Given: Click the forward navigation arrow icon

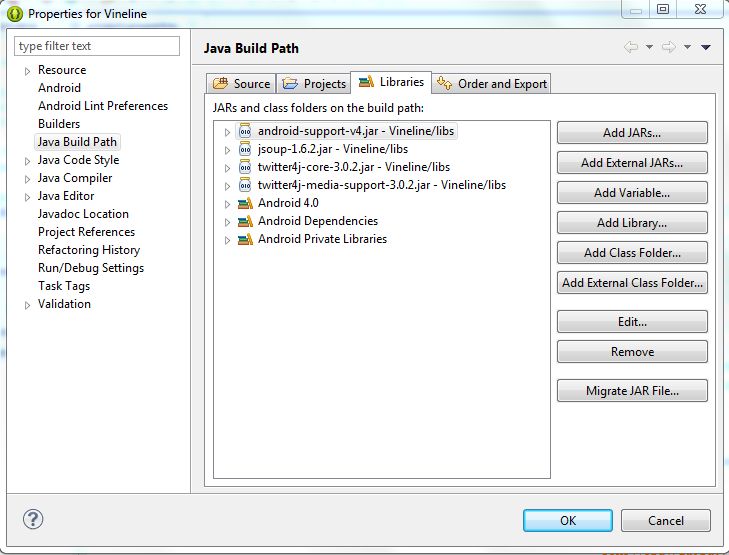Looking at the screenshot, I should (x=669, y=47).
